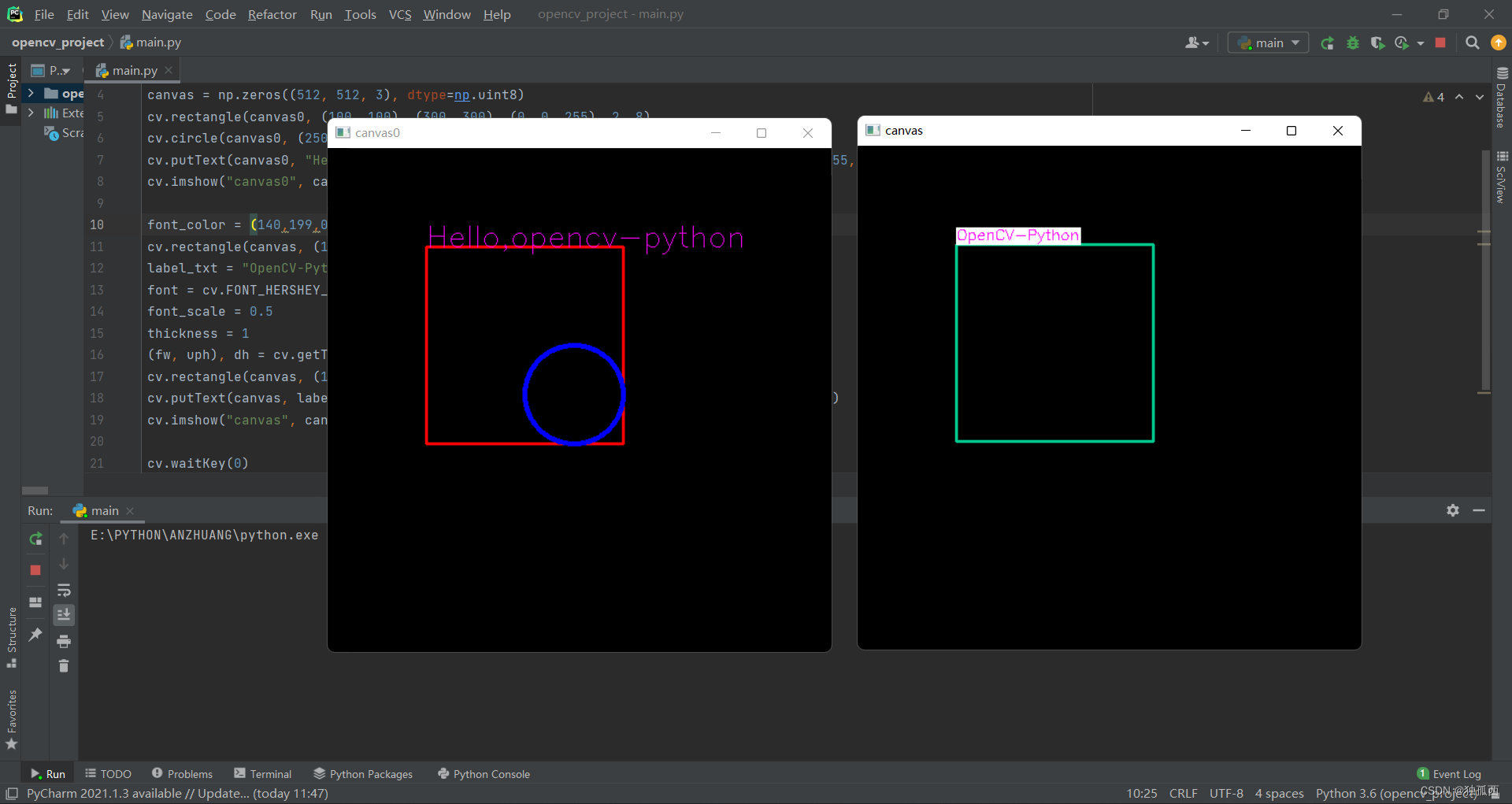
Task: Click the 4 spaces indent selector
Action: coord(1279,793)
